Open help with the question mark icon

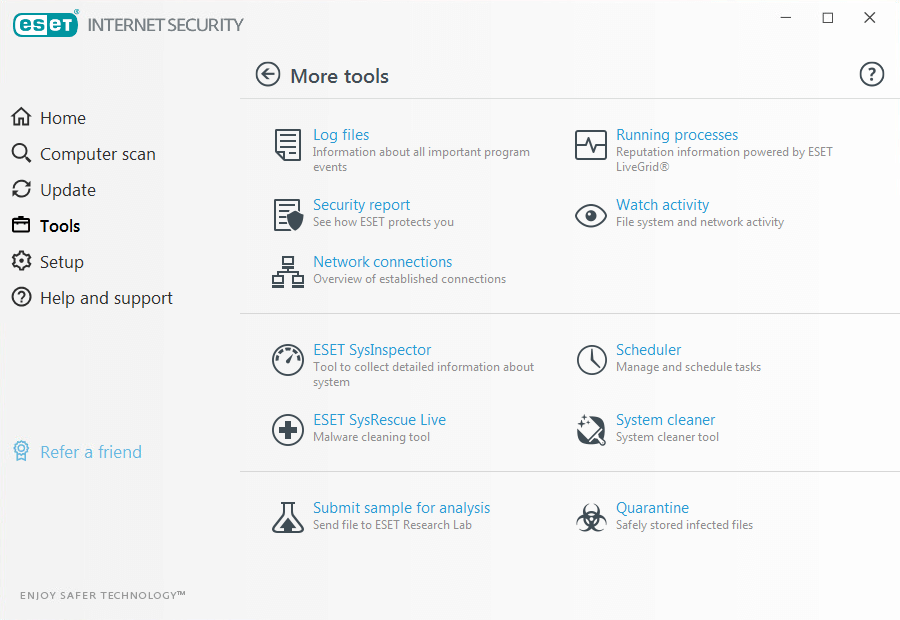(x=871, y=75)
